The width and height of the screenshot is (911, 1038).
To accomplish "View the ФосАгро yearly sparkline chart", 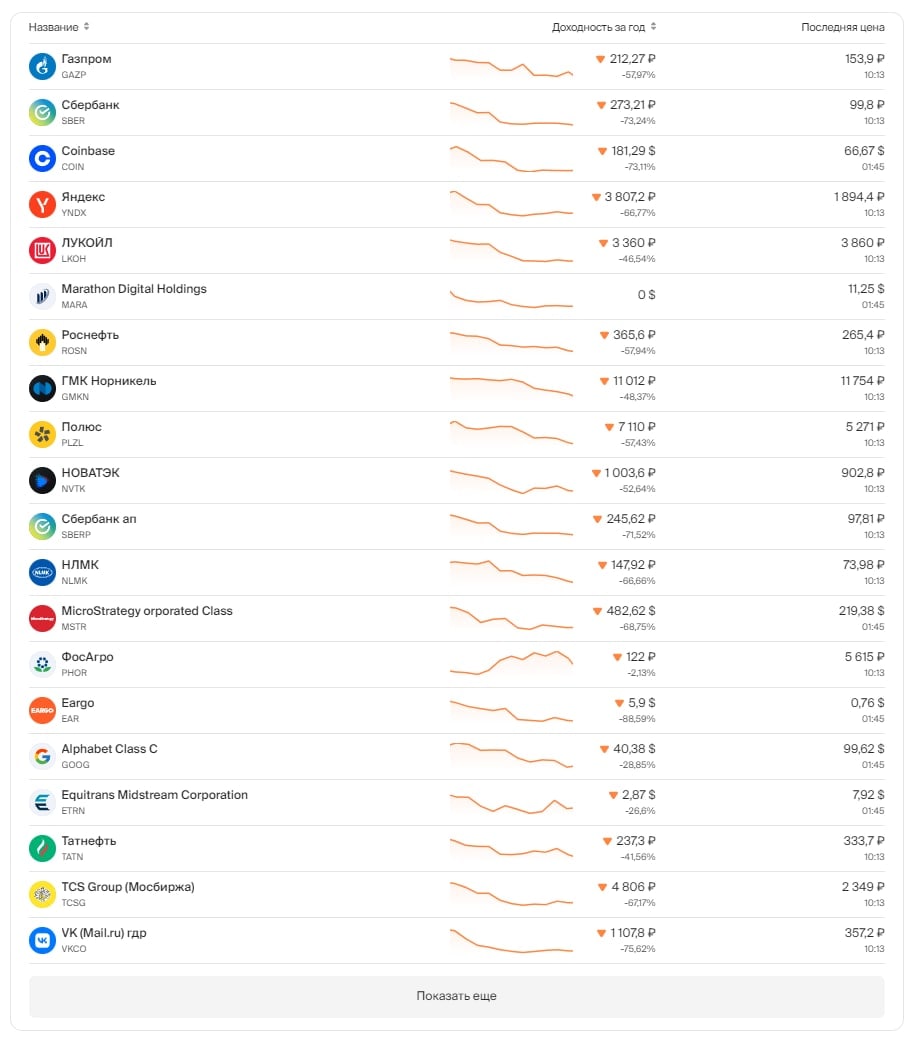I will (x=511, y=663).
